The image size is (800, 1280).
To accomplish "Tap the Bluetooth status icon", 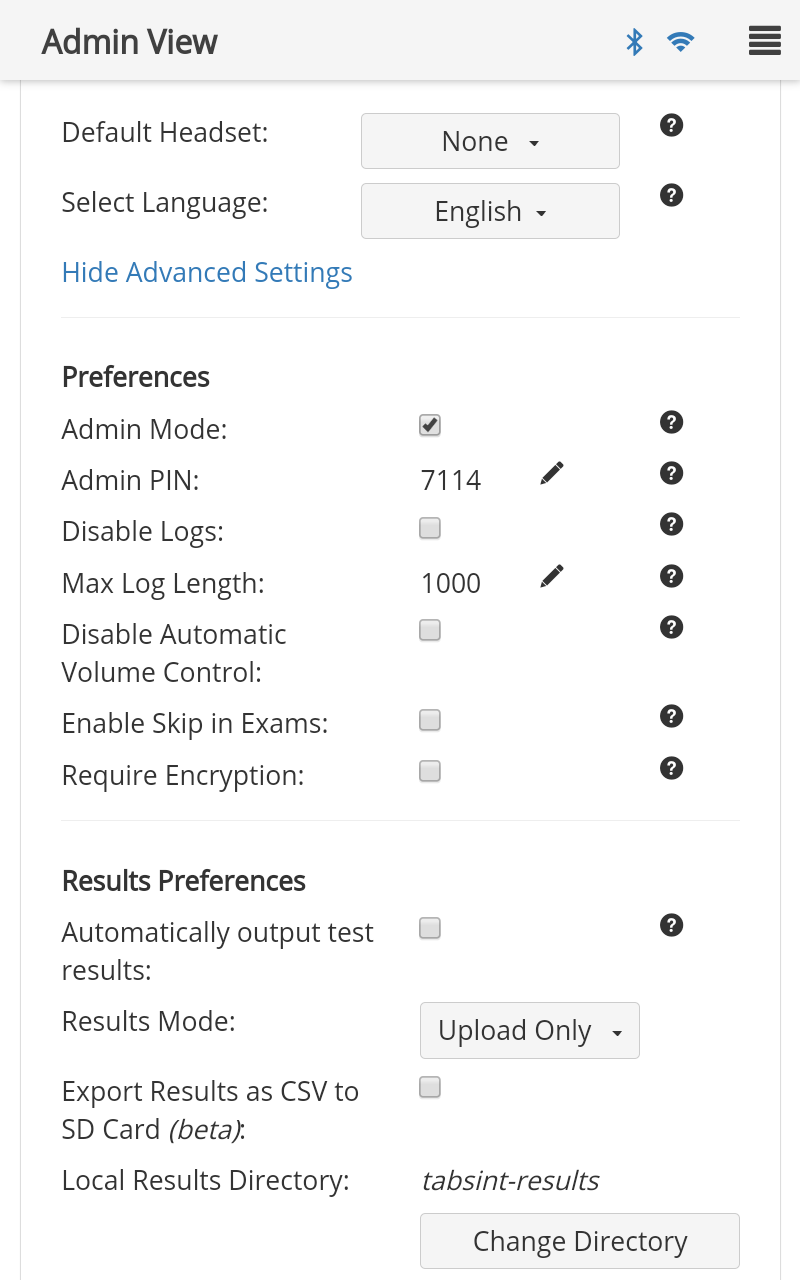I will (634, 41).
